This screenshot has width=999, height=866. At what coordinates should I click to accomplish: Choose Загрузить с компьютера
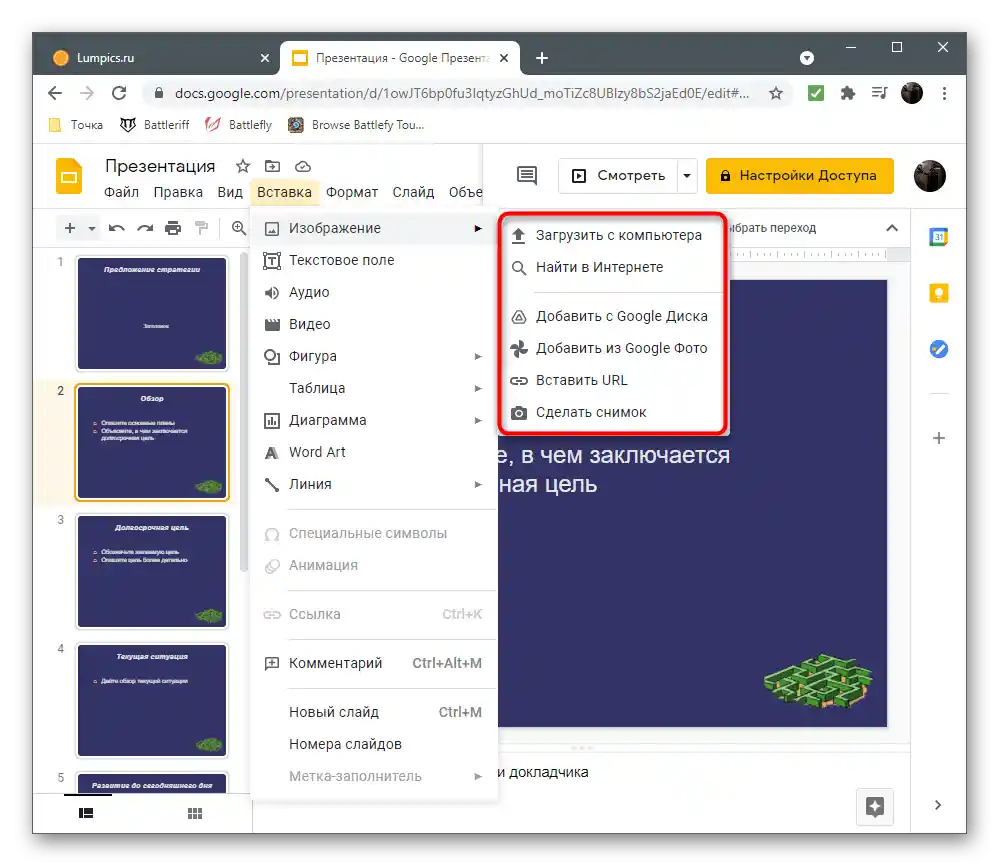pos(613,235)
